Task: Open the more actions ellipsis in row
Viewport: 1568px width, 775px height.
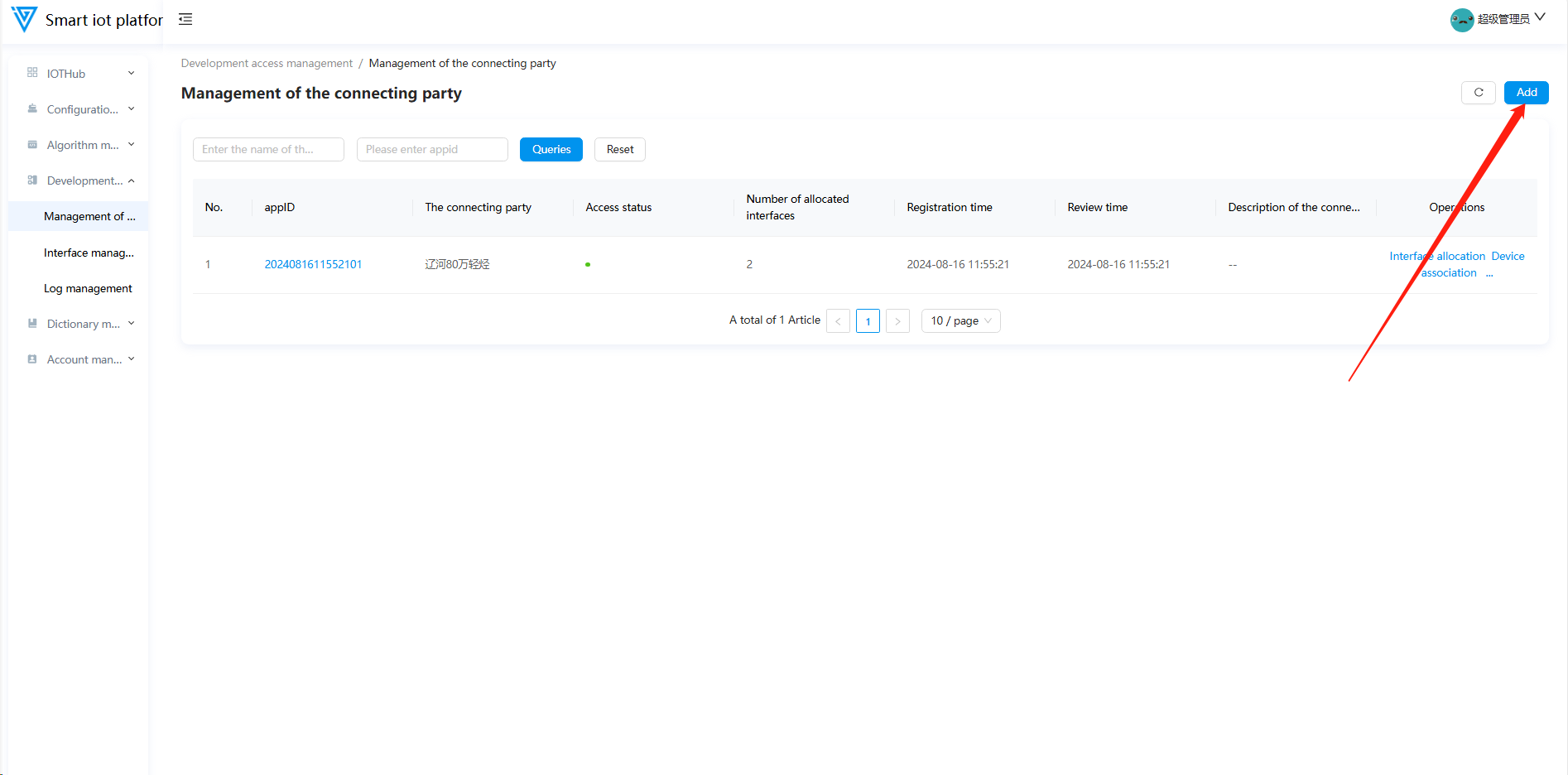Action: 1489,273
